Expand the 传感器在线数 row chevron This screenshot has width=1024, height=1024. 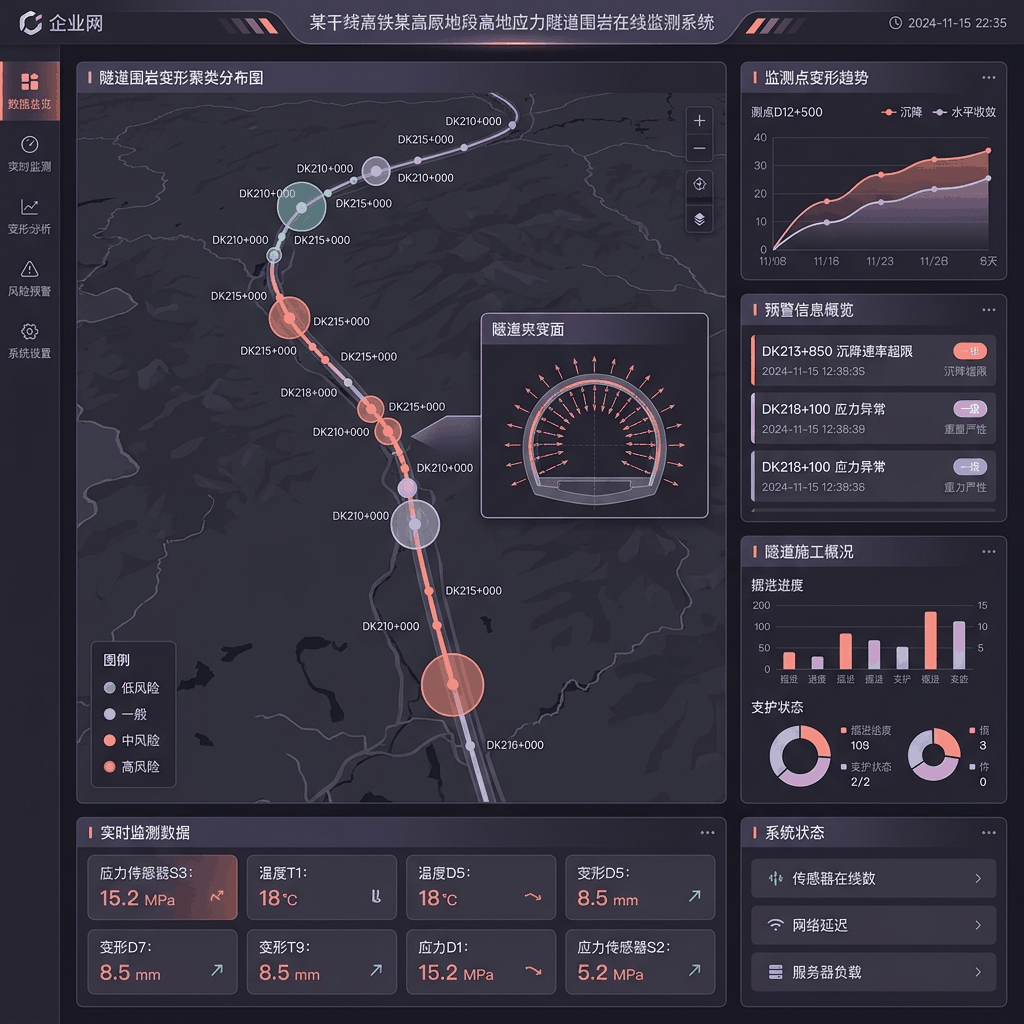(978, 878)
